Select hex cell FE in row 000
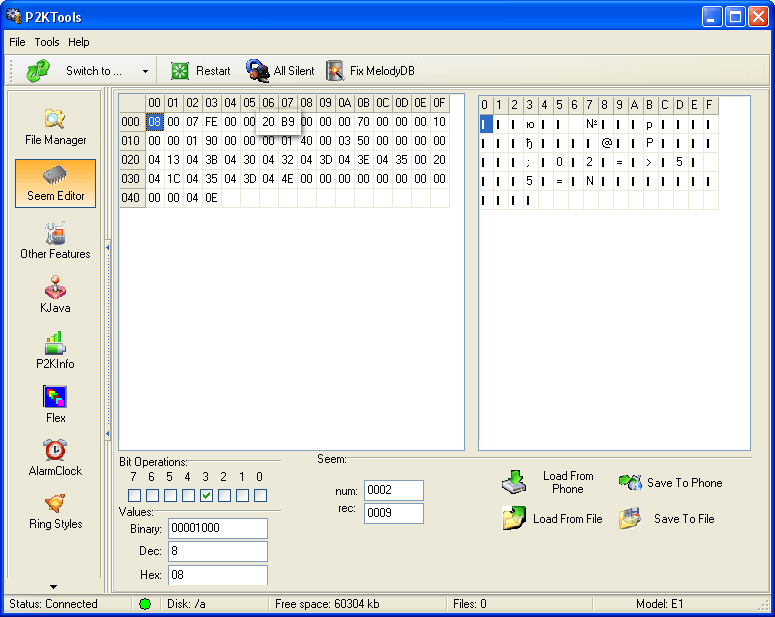Viewport: 775px width, 617px height. pos(212,122)
